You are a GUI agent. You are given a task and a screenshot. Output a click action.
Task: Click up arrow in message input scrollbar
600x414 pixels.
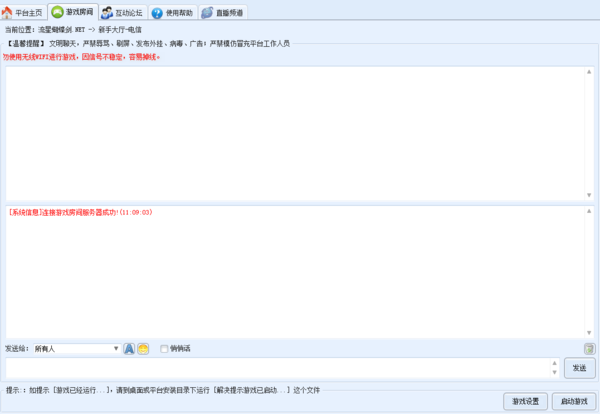(x=554, y=363)
